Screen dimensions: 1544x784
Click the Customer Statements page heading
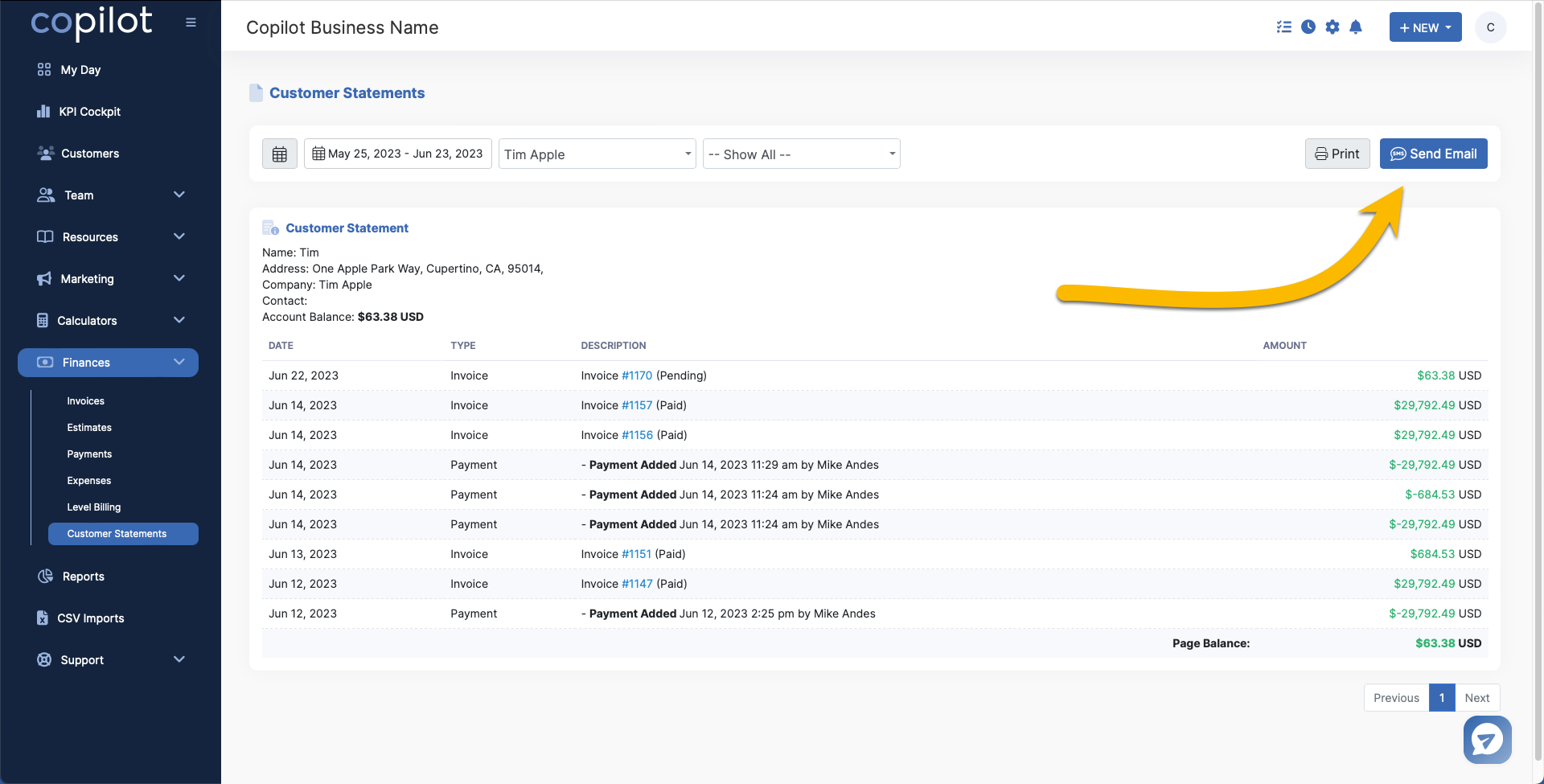point(347,93)
